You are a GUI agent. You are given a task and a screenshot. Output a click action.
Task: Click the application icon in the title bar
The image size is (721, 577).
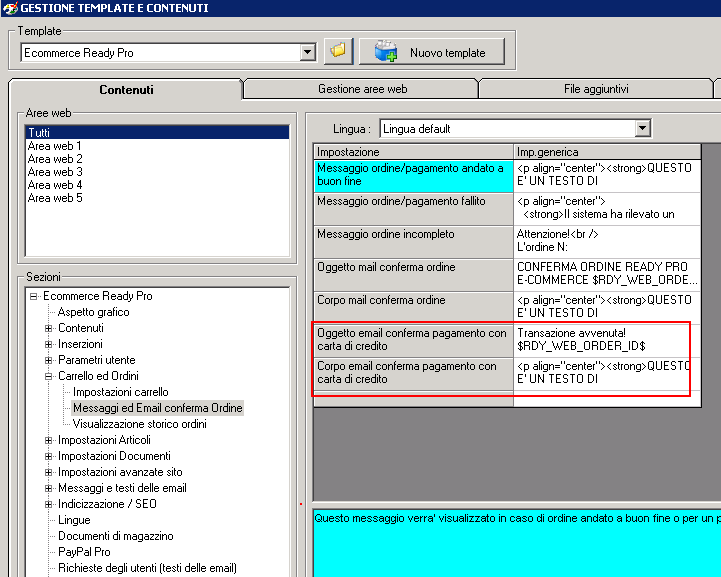point(10,8)
